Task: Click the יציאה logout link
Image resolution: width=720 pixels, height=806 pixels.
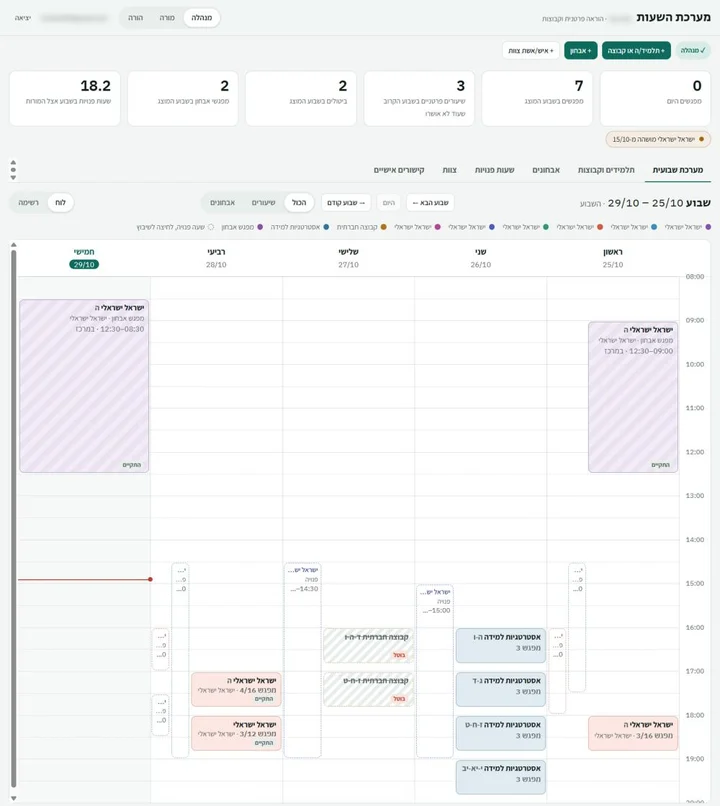Action: point(23,18)
